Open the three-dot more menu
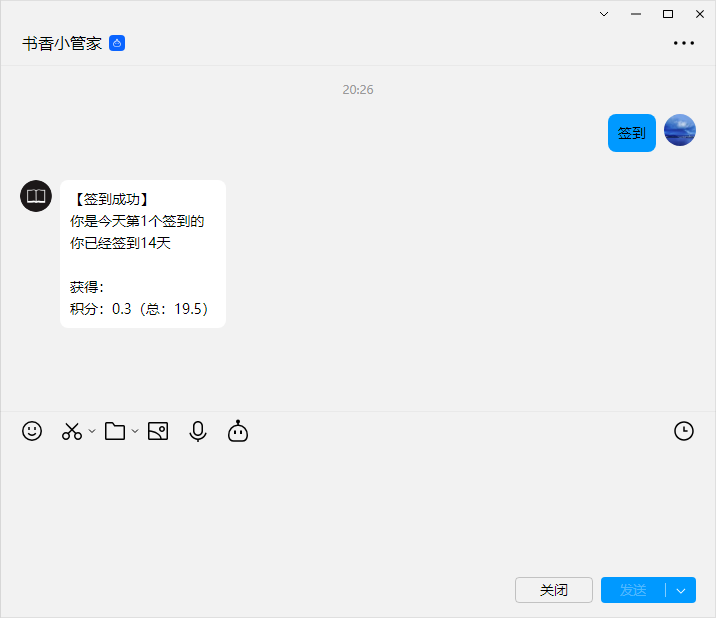Screen dimensions: 716x618 coord(684,43)
